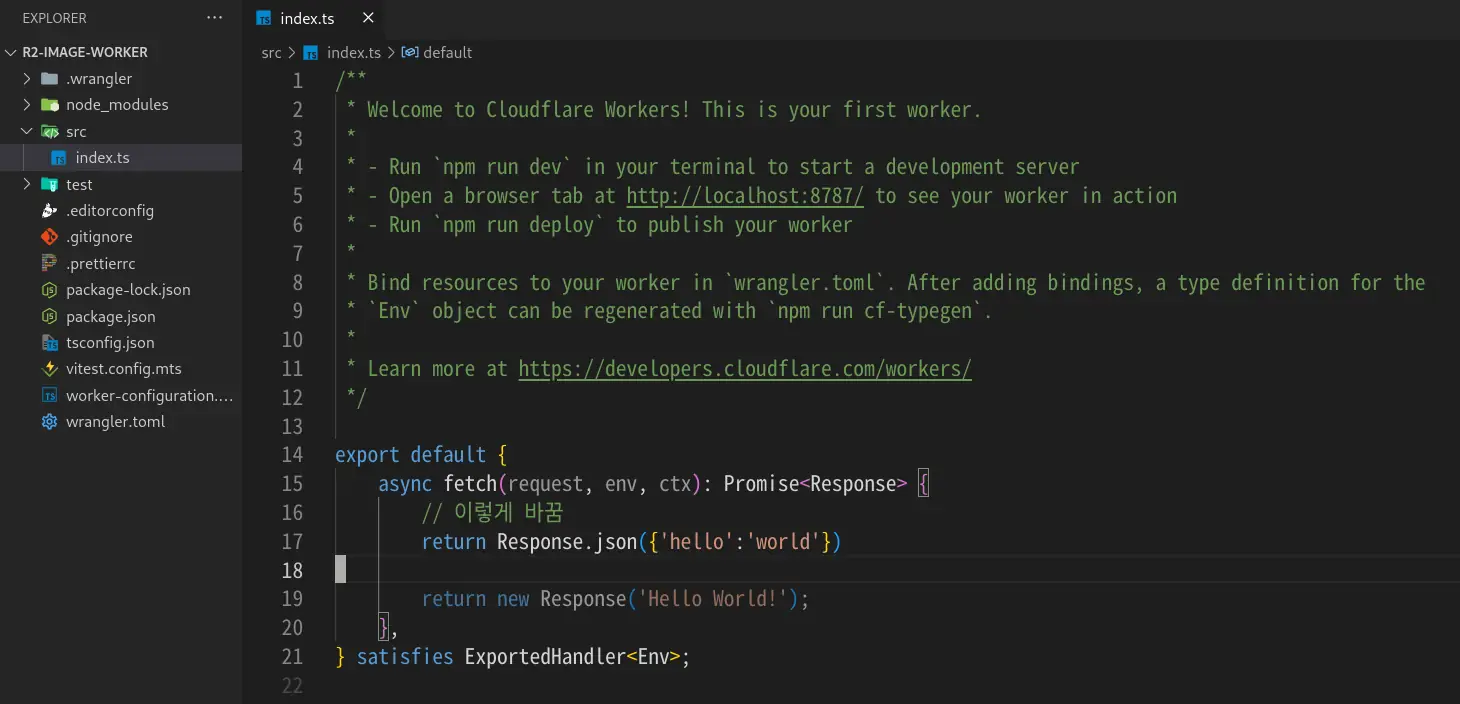Viewport: 1460px width, 704px height.
Task: Open the localhost:8787 link in comment
Action: pos(744,196)
